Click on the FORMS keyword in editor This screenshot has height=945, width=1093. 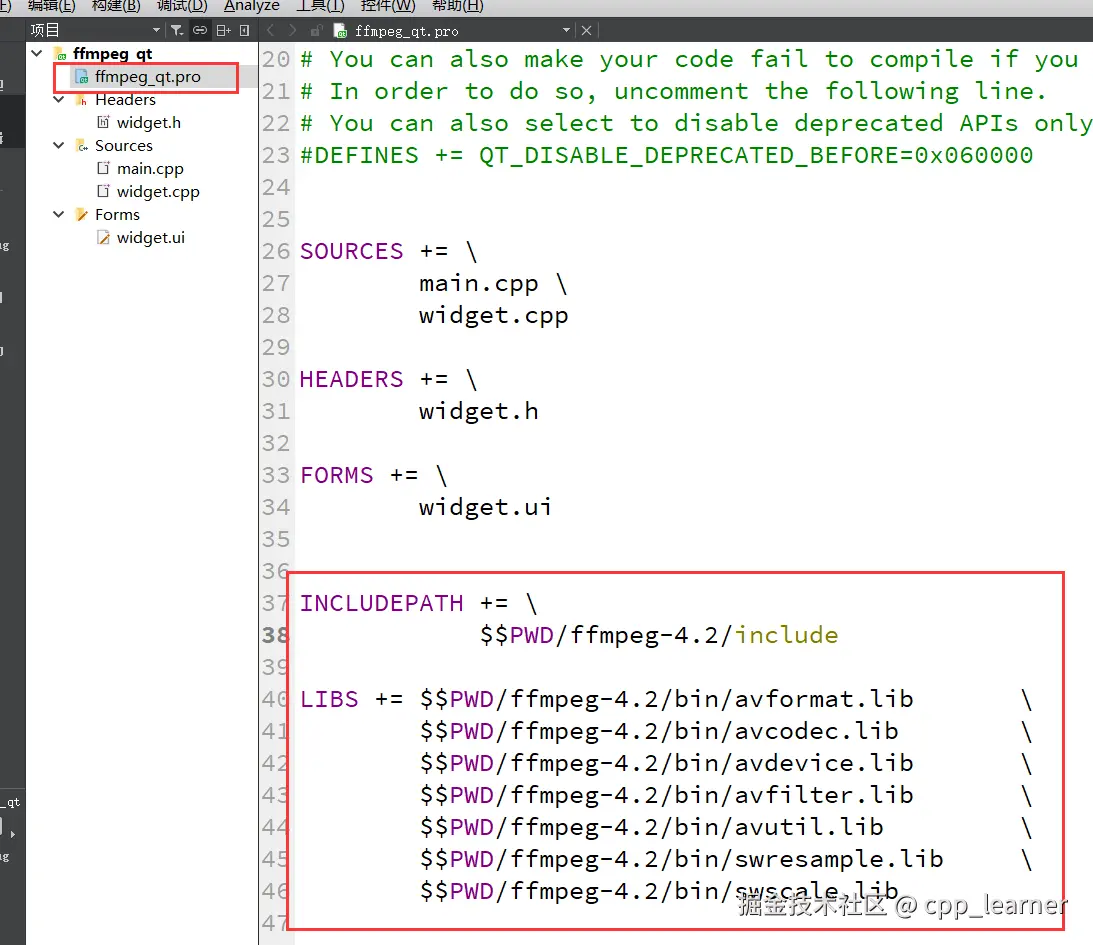click(337, 475)
